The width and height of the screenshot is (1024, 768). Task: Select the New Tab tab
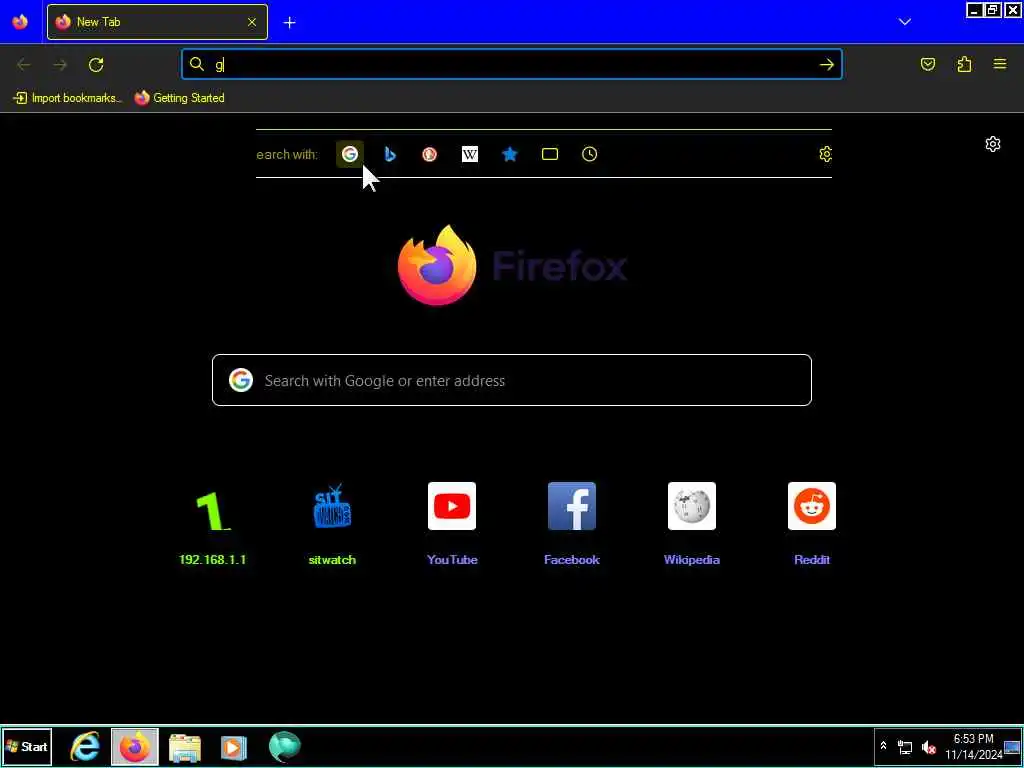(157, 22)
